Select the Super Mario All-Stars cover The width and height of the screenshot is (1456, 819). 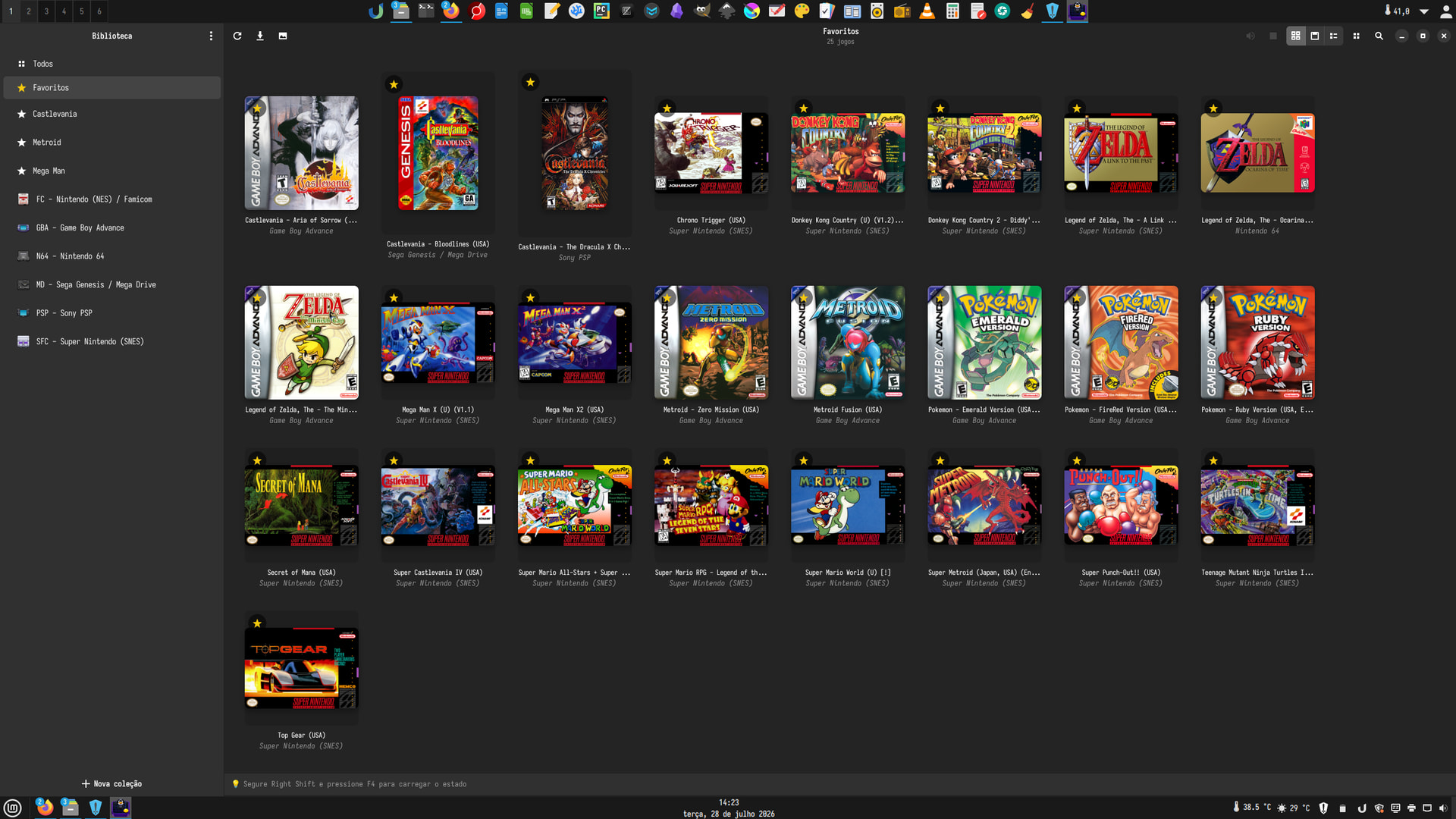click(x=575, y=505)
